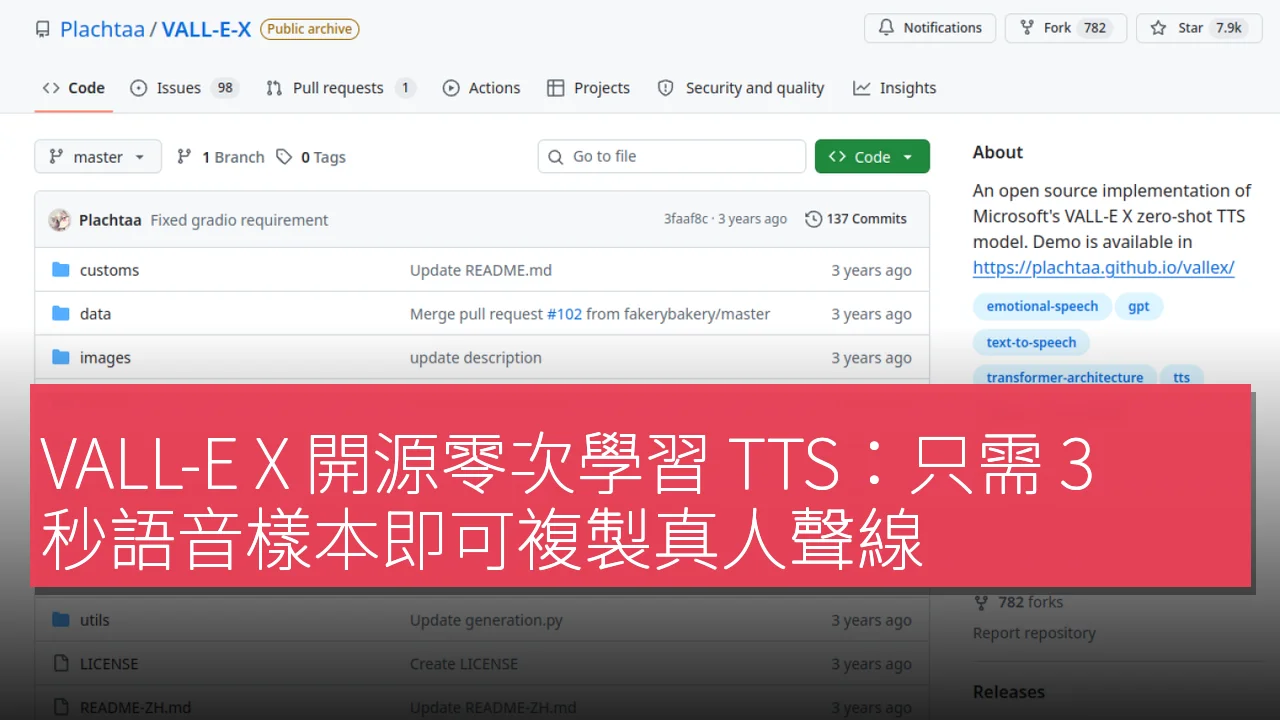Open the utils folder

(x=95, y=620)
